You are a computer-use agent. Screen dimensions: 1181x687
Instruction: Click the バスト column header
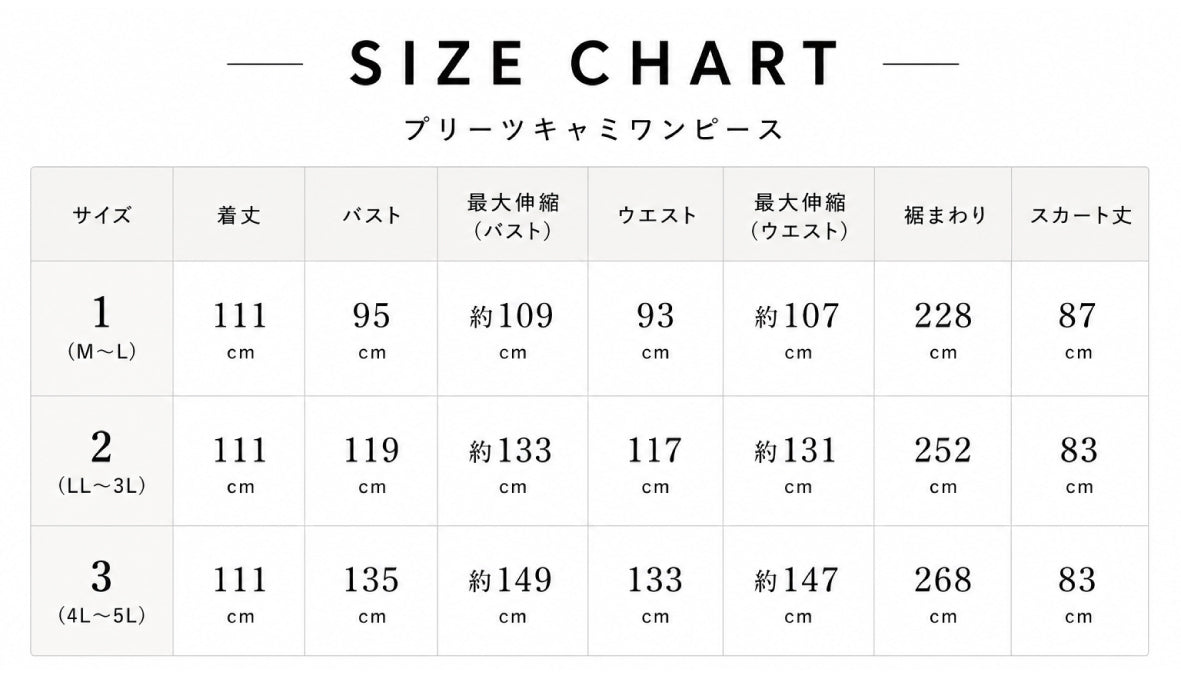[x=371, y=215]
